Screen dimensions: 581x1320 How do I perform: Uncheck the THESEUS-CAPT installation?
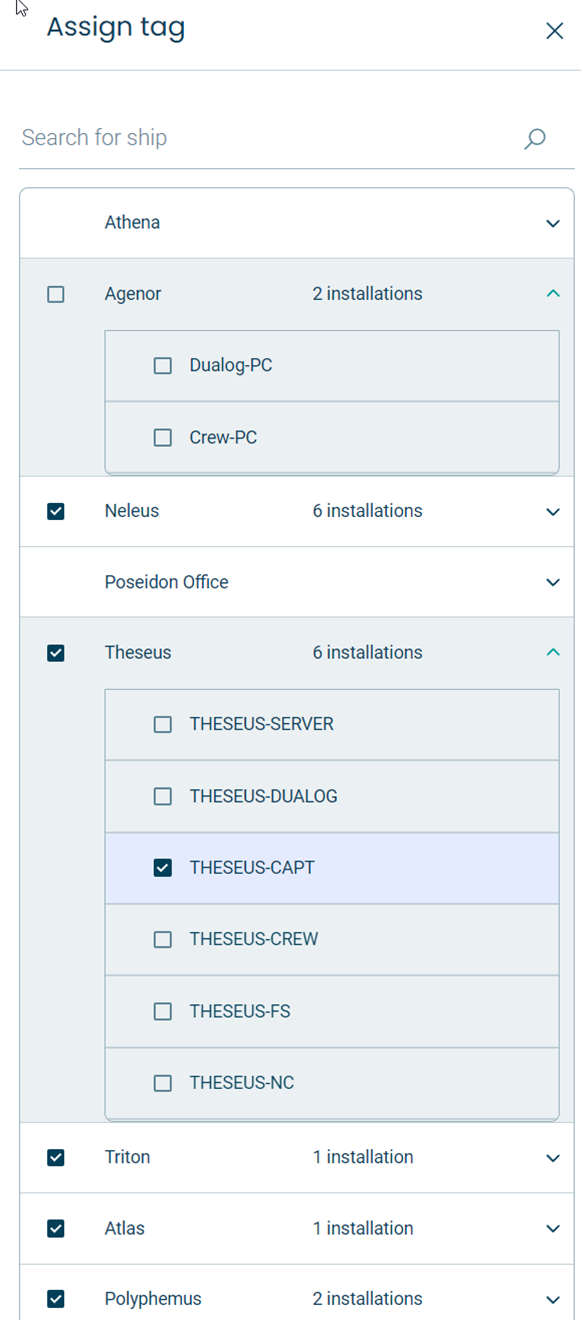click(x=163, y=868)
